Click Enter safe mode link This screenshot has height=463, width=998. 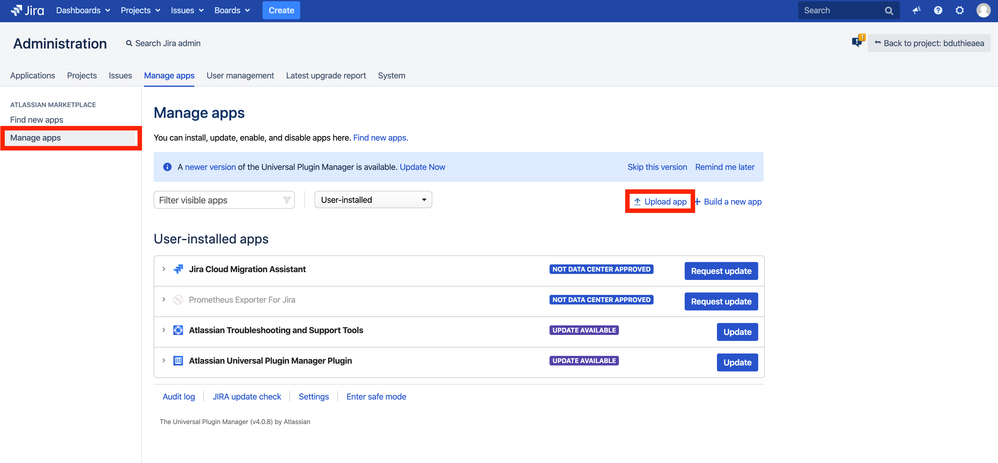point(376,397)
